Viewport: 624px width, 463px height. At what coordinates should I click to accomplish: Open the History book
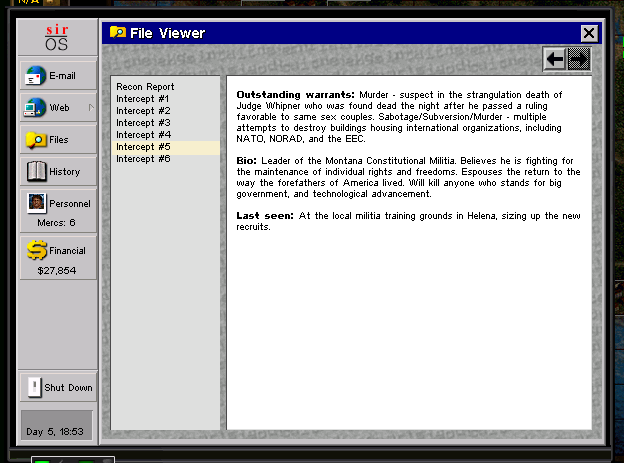coord(58,171)
